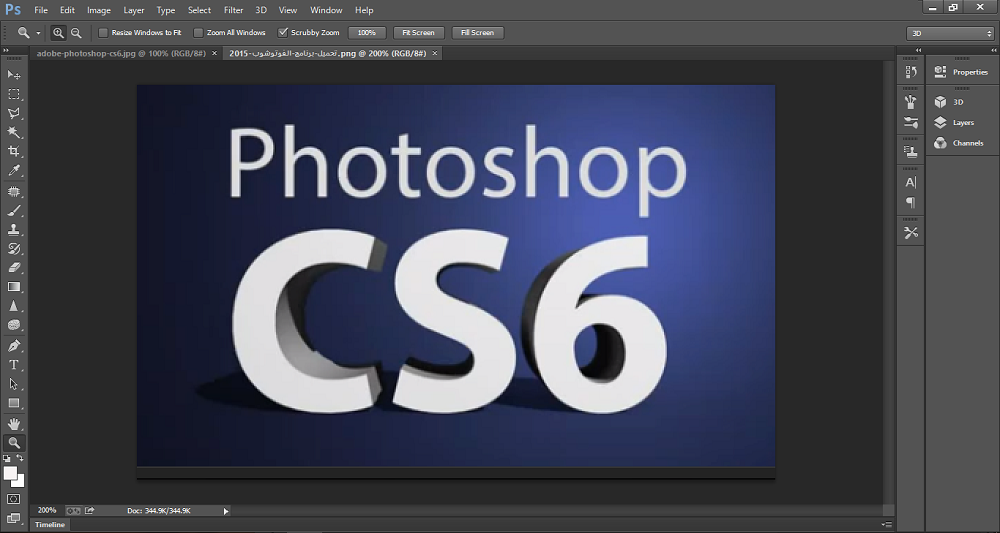Select the Sponge tool

tap(13, 325)
